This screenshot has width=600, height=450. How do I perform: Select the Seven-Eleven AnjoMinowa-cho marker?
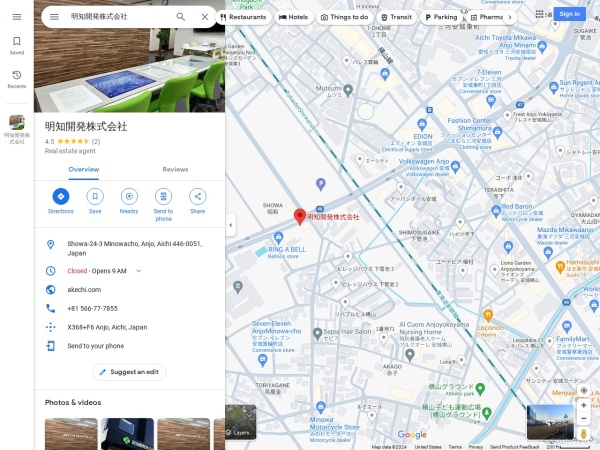coord(262,360)
